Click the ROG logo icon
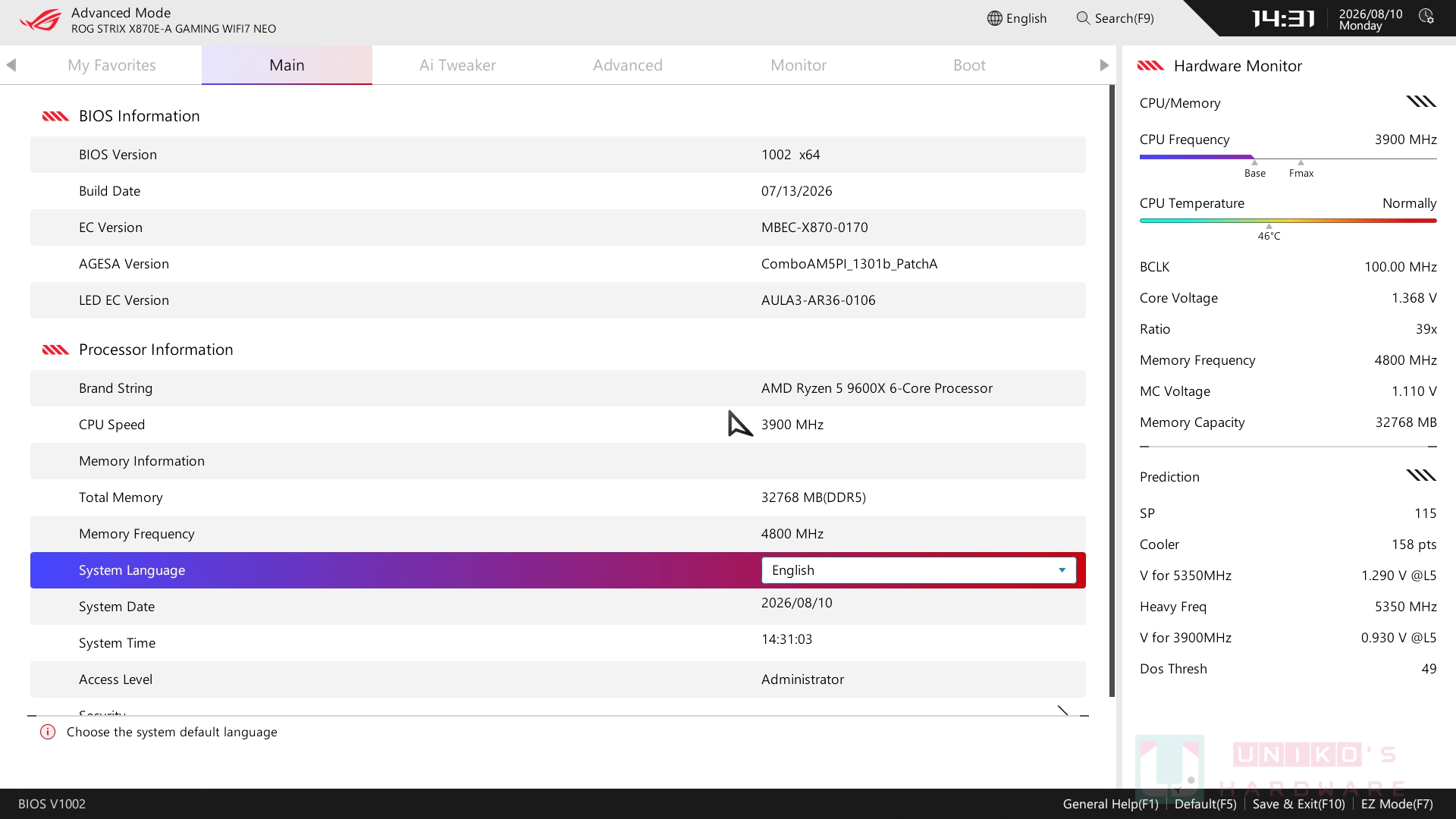Image resolution: width=1456 pixels, height=819 pixels. click(40, 20)
